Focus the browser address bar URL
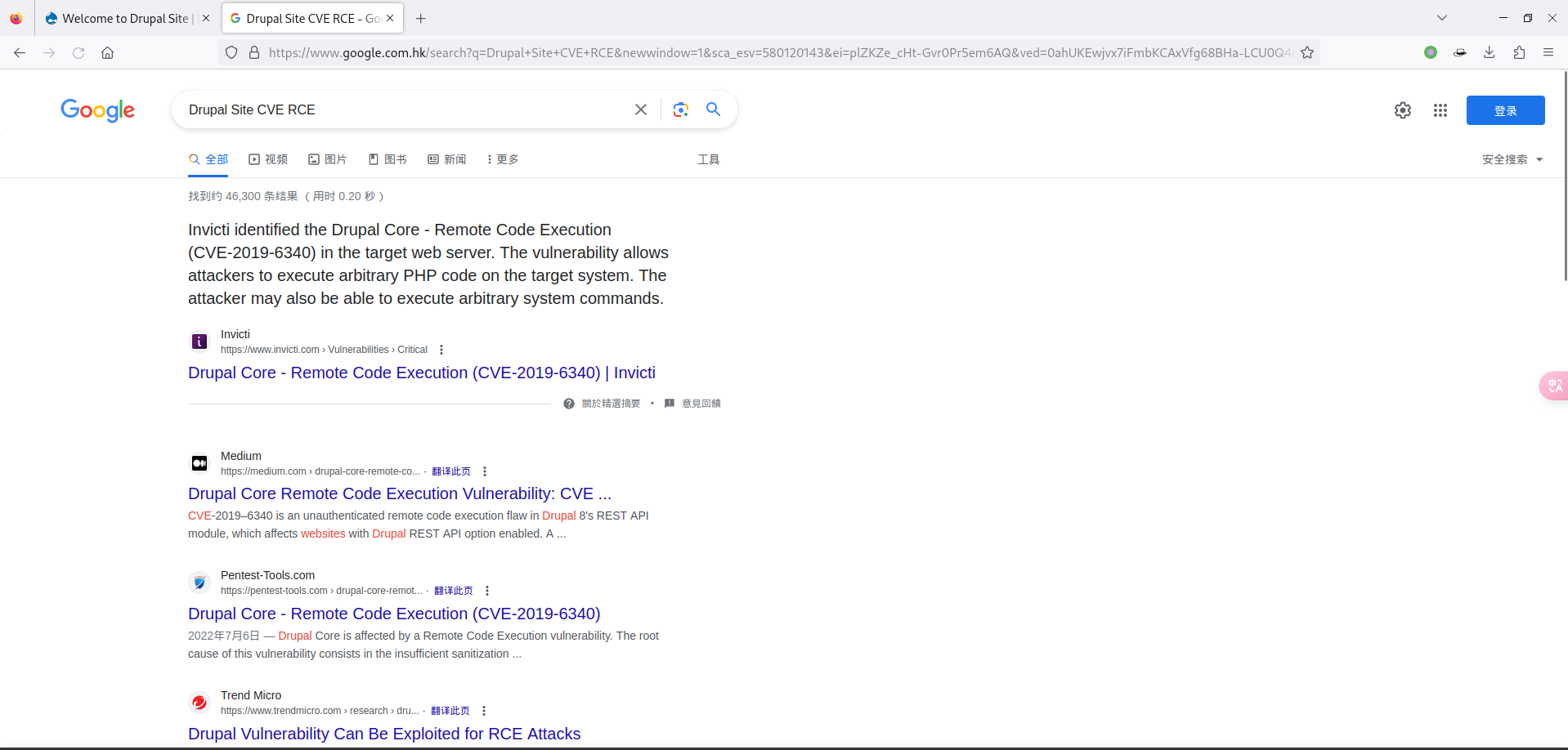Image resolution: width=1568 pixels, height=750 pixels. 779,52
